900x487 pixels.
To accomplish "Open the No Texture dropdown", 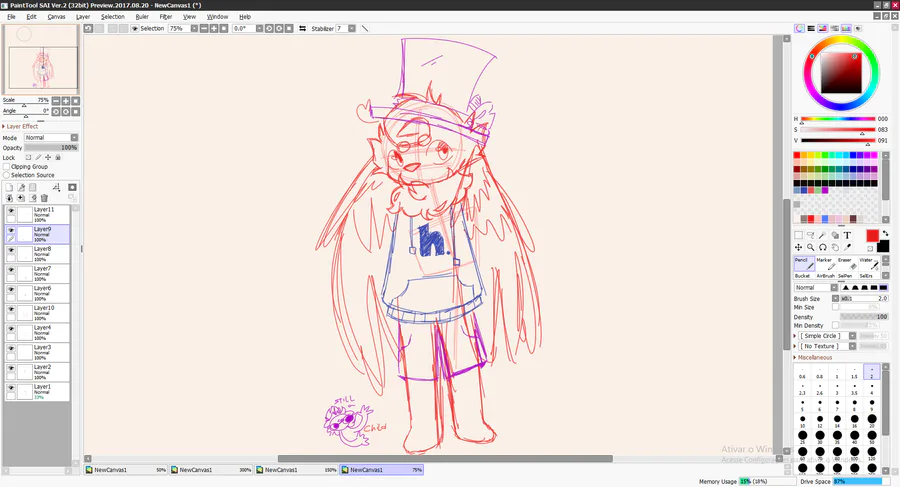I will click(852, 346).
